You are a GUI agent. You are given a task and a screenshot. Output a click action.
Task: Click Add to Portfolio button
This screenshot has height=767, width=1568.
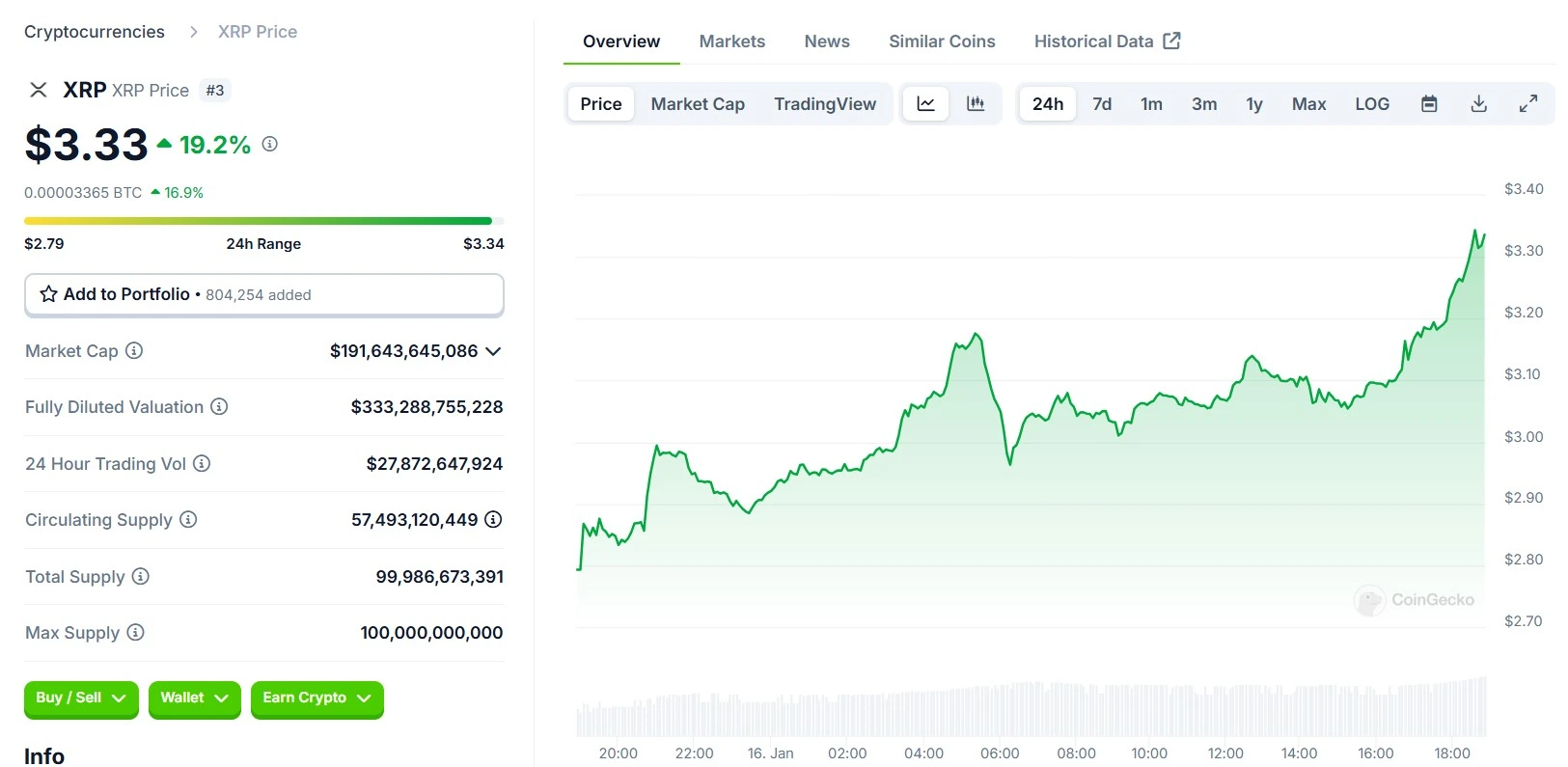click(x=264, y=294)
